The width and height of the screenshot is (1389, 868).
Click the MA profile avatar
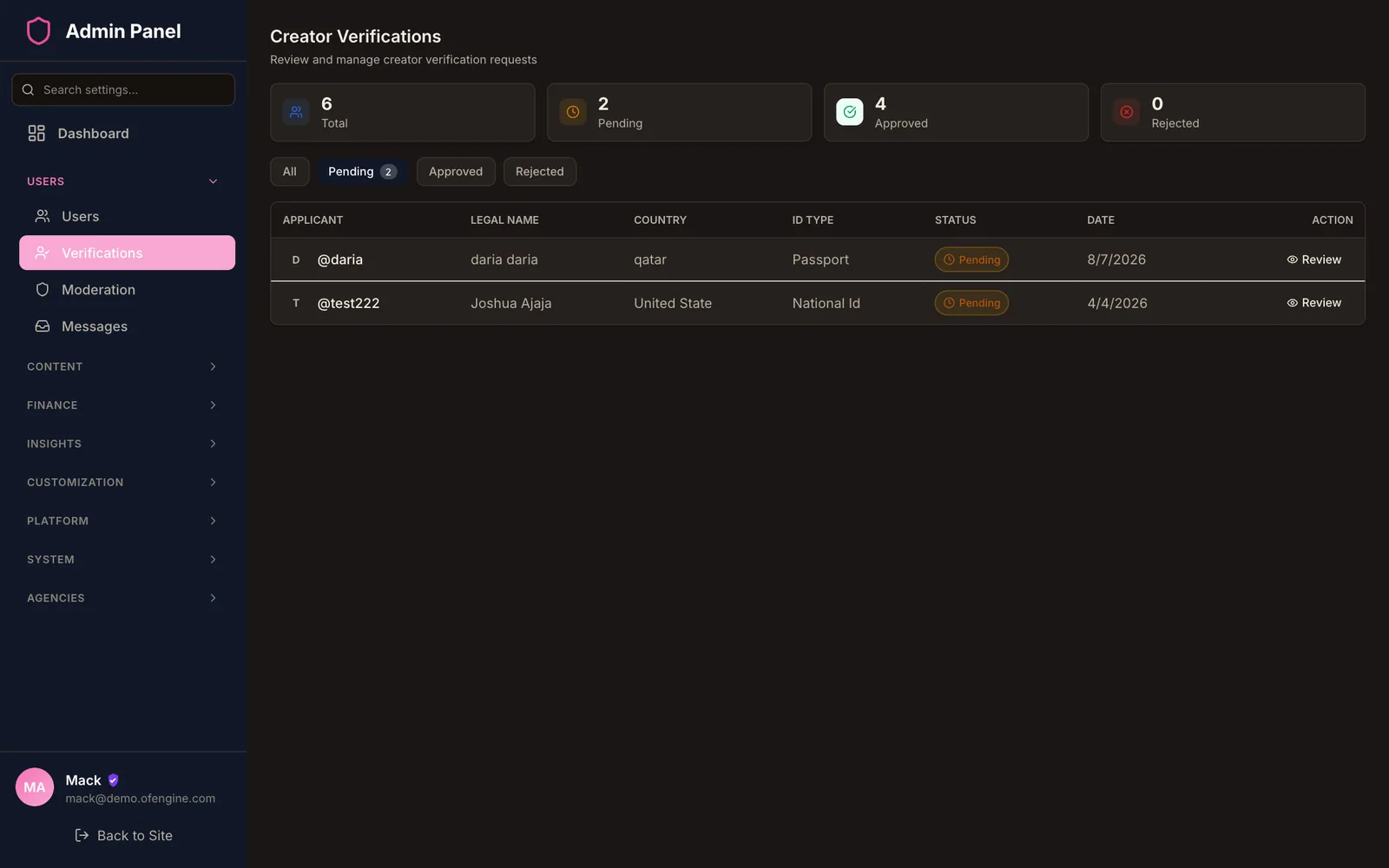tap(35, 787)
